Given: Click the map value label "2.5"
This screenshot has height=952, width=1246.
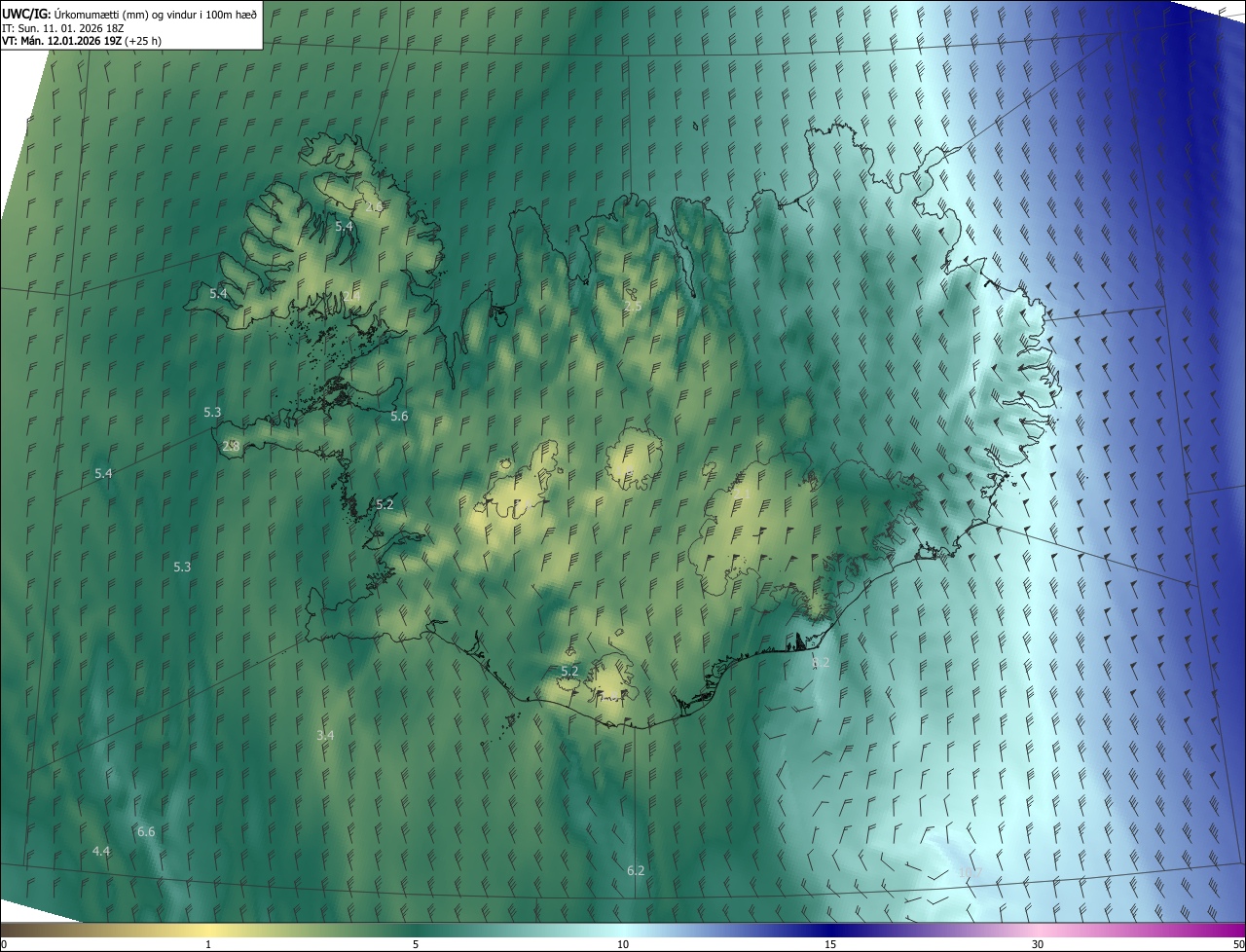Looking at the screenshot, I should pyautogui.click(x=632, y=306).
